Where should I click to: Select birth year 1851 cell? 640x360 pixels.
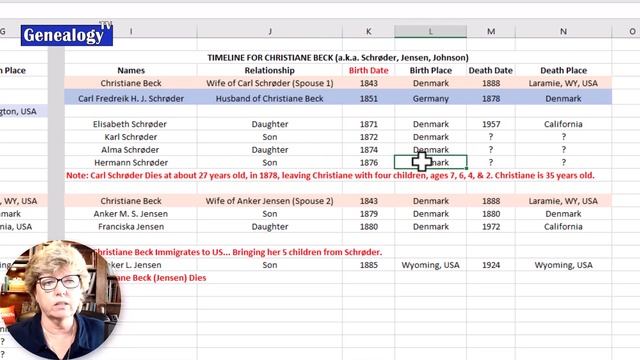tap(368, 98)
